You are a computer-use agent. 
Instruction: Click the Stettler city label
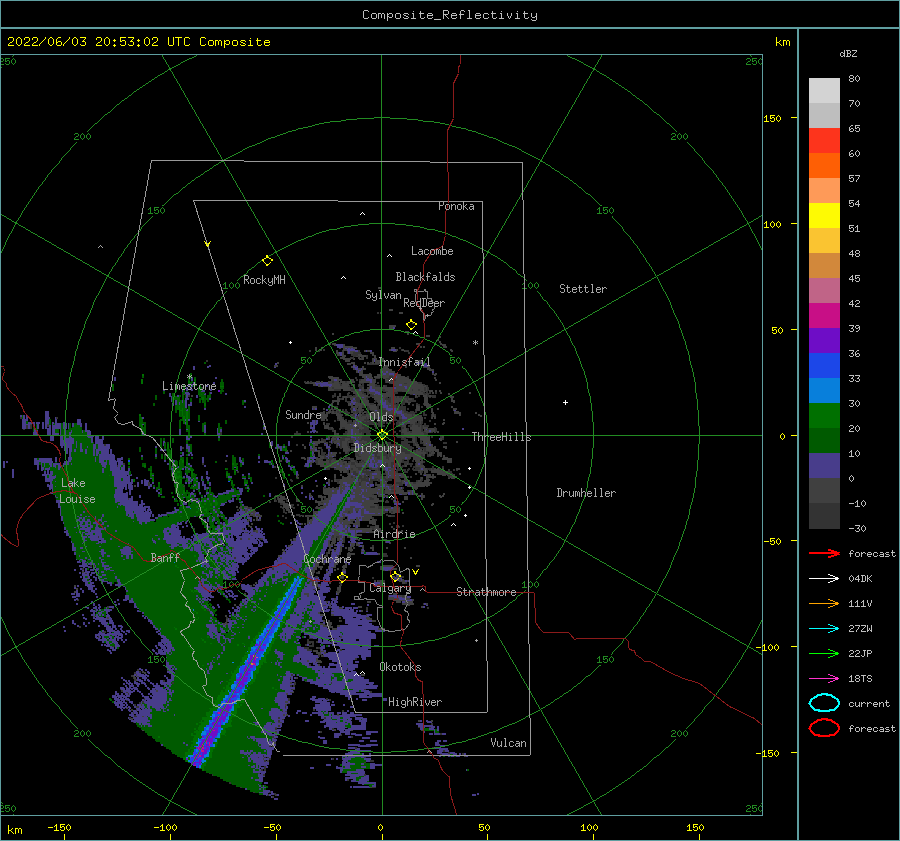(x=583, y=289)
